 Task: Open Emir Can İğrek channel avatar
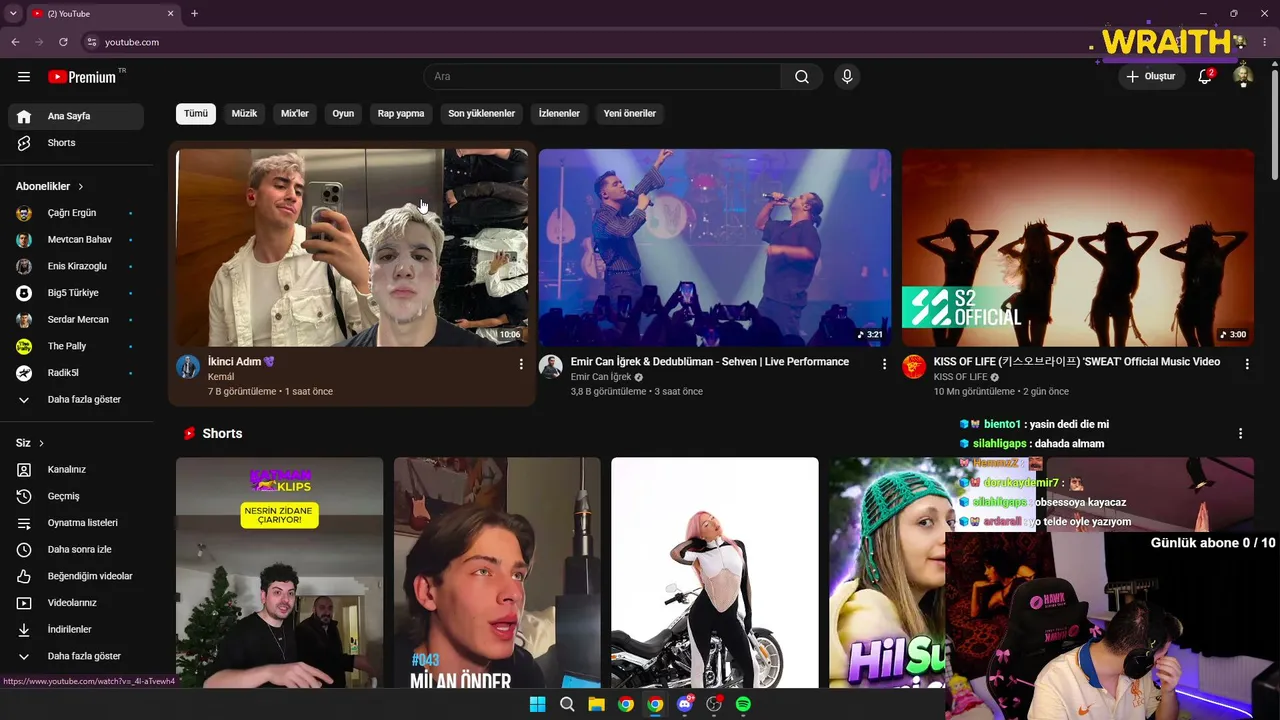(x=551, y=367)
